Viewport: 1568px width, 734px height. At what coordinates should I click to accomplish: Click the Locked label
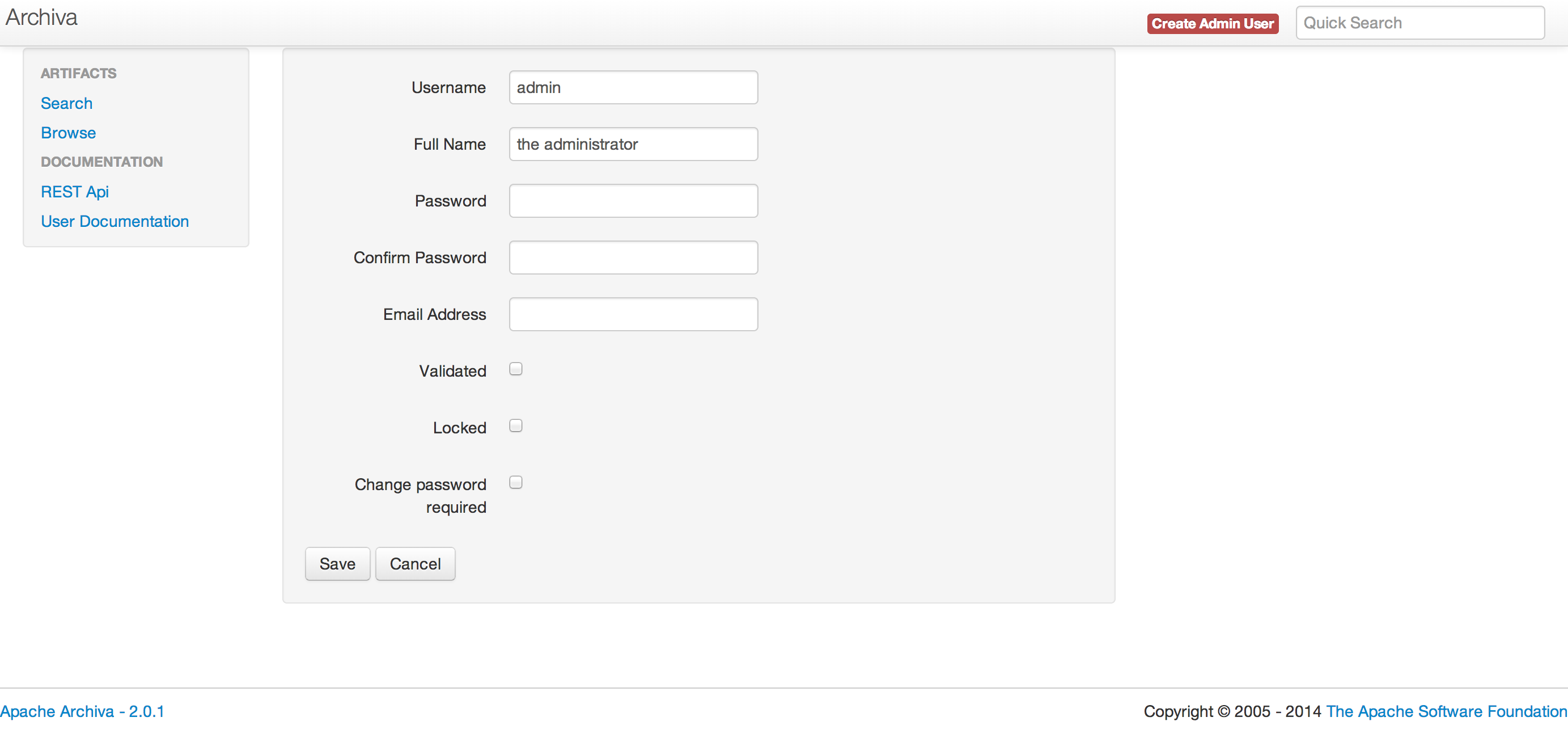tap(460, 428)
